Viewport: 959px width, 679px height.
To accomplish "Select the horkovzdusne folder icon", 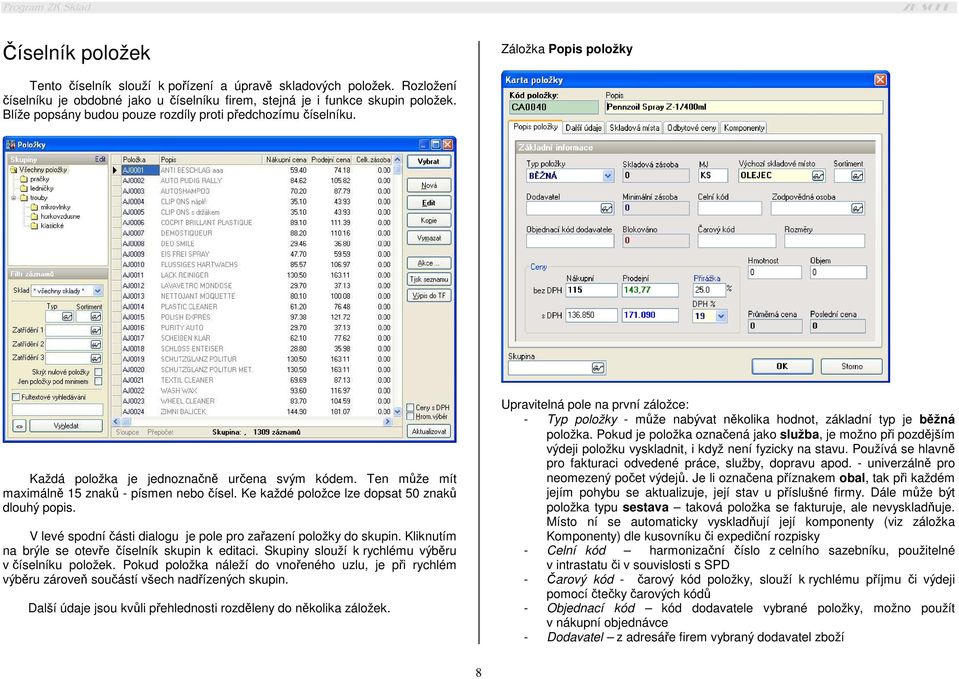I will (35, 216).
